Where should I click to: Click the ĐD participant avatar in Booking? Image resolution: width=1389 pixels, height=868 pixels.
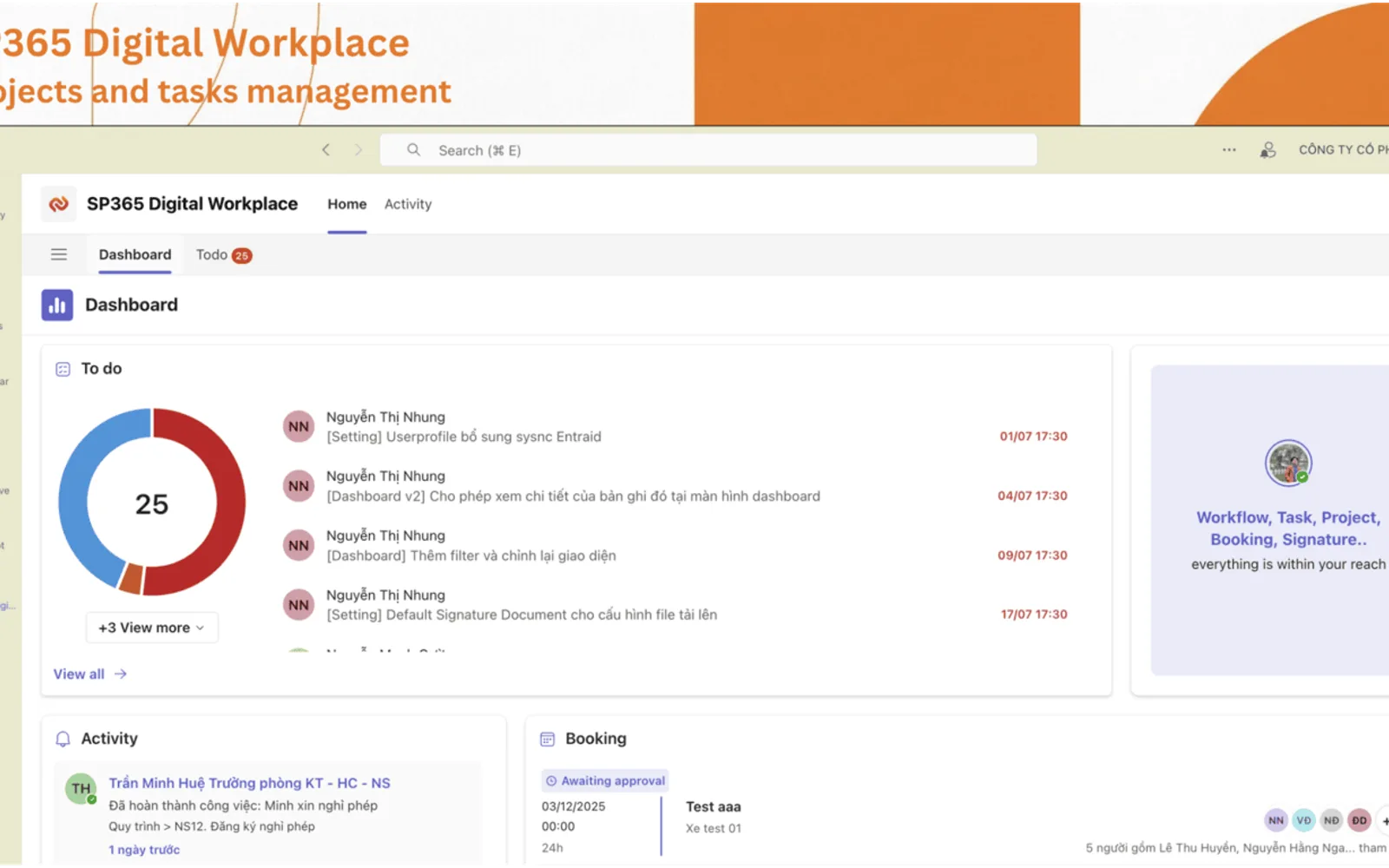pyautogui.click(x=1359, y=819)
